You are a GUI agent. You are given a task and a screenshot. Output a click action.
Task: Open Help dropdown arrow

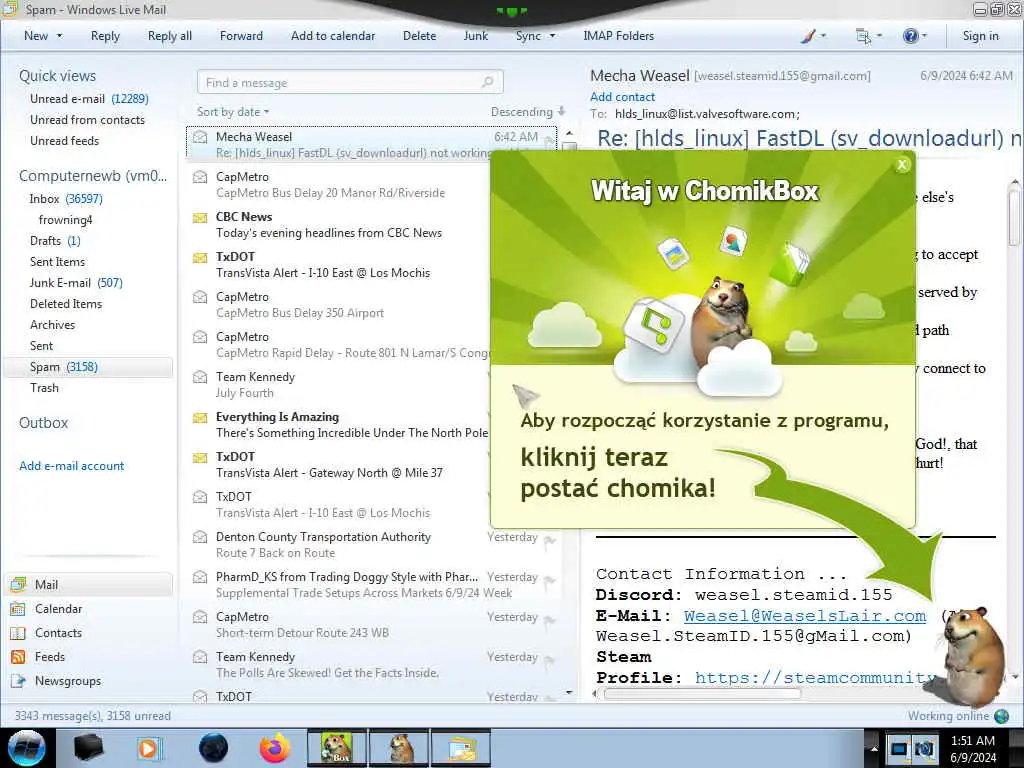click(x=924, y=36)
